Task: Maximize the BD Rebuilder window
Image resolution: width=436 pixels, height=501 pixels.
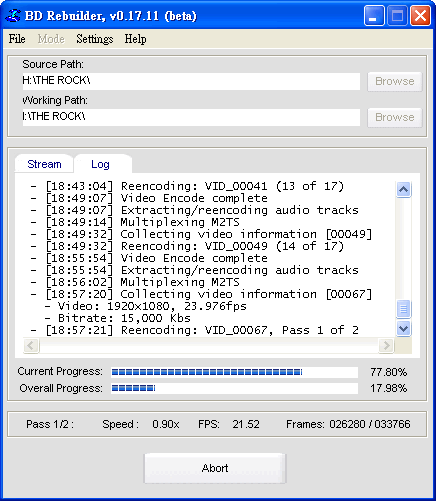Action: [397, 15]
